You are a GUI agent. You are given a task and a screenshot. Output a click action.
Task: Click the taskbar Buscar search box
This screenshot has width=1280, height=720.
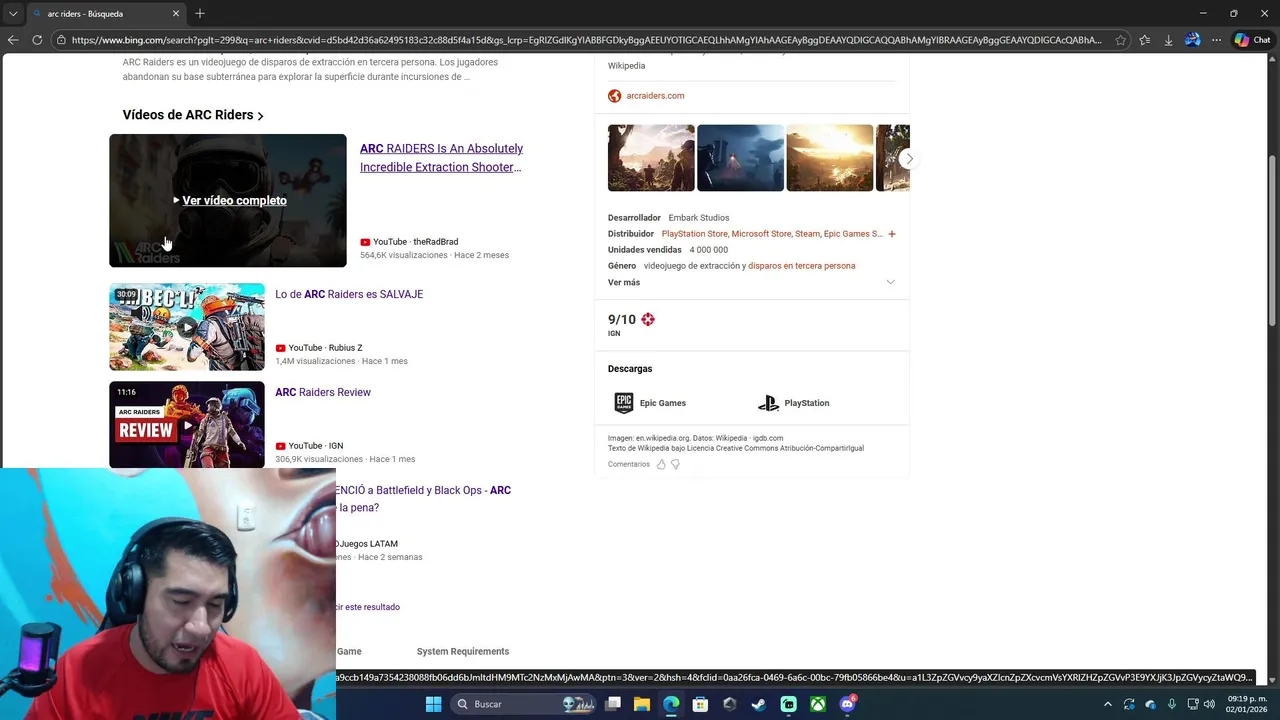pyautogui.click(x=525, y=704)
